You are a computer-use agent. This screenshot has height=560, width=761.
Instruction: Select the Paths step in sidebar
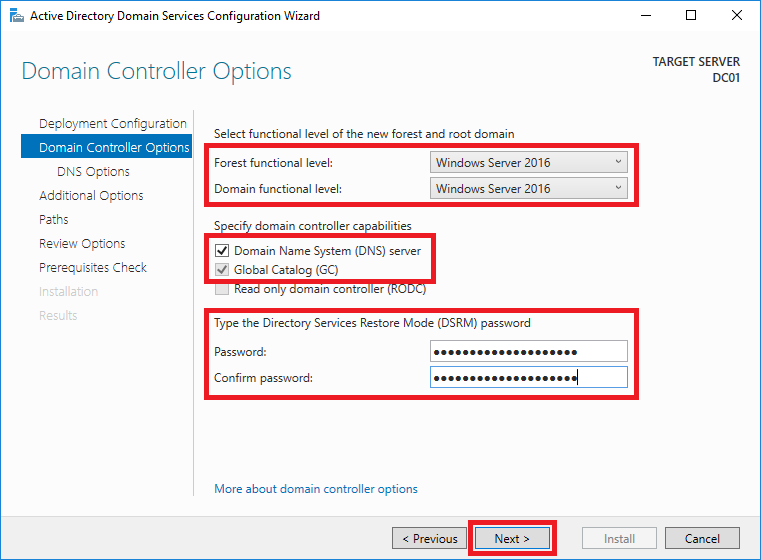coord(53,219)
